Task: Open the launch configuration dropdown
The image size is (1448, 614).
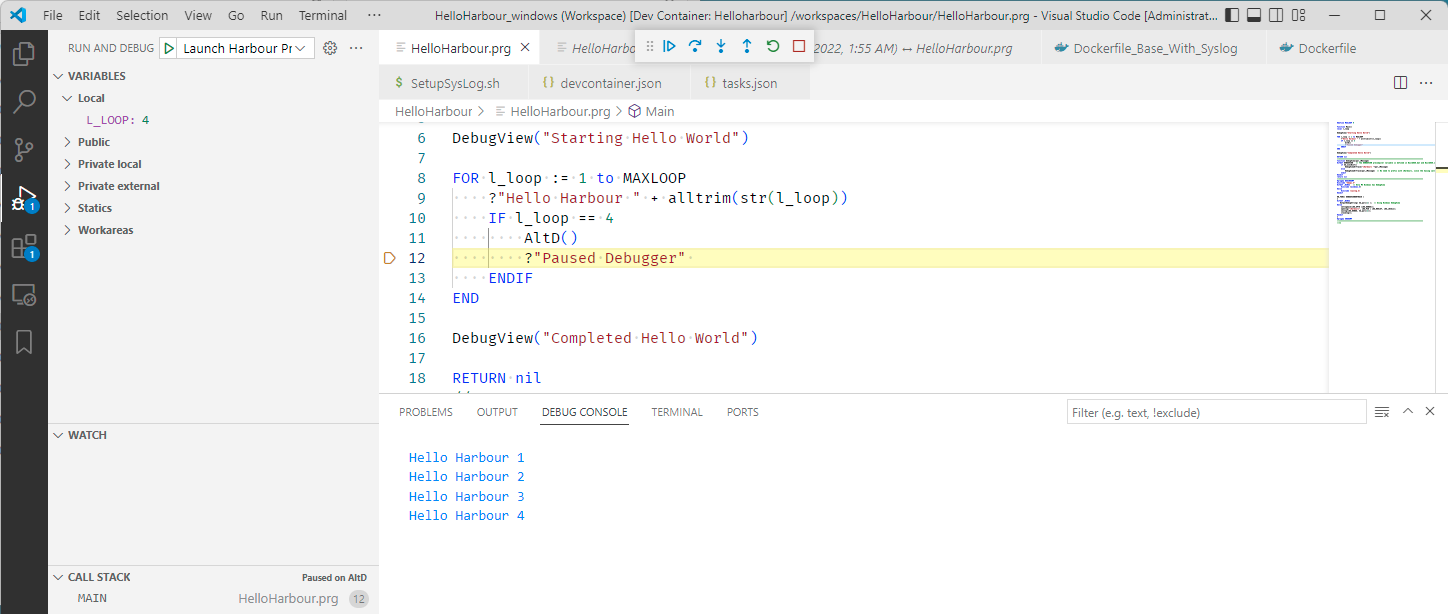Action: coord(244,48)
